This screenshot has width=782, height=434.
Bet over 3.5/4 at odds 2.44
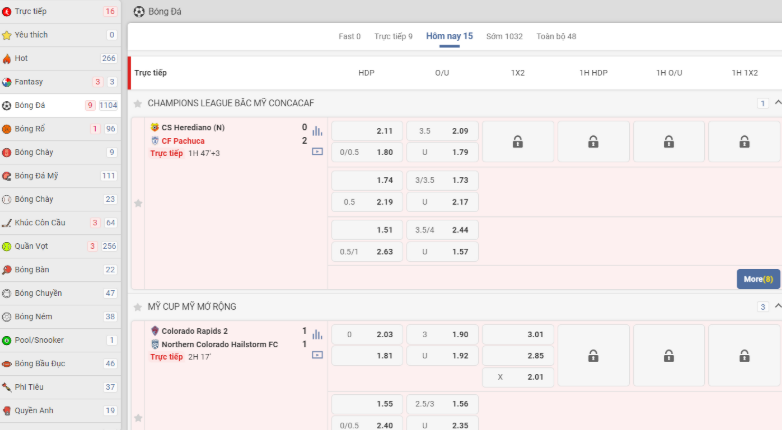(x=442, y=230)
